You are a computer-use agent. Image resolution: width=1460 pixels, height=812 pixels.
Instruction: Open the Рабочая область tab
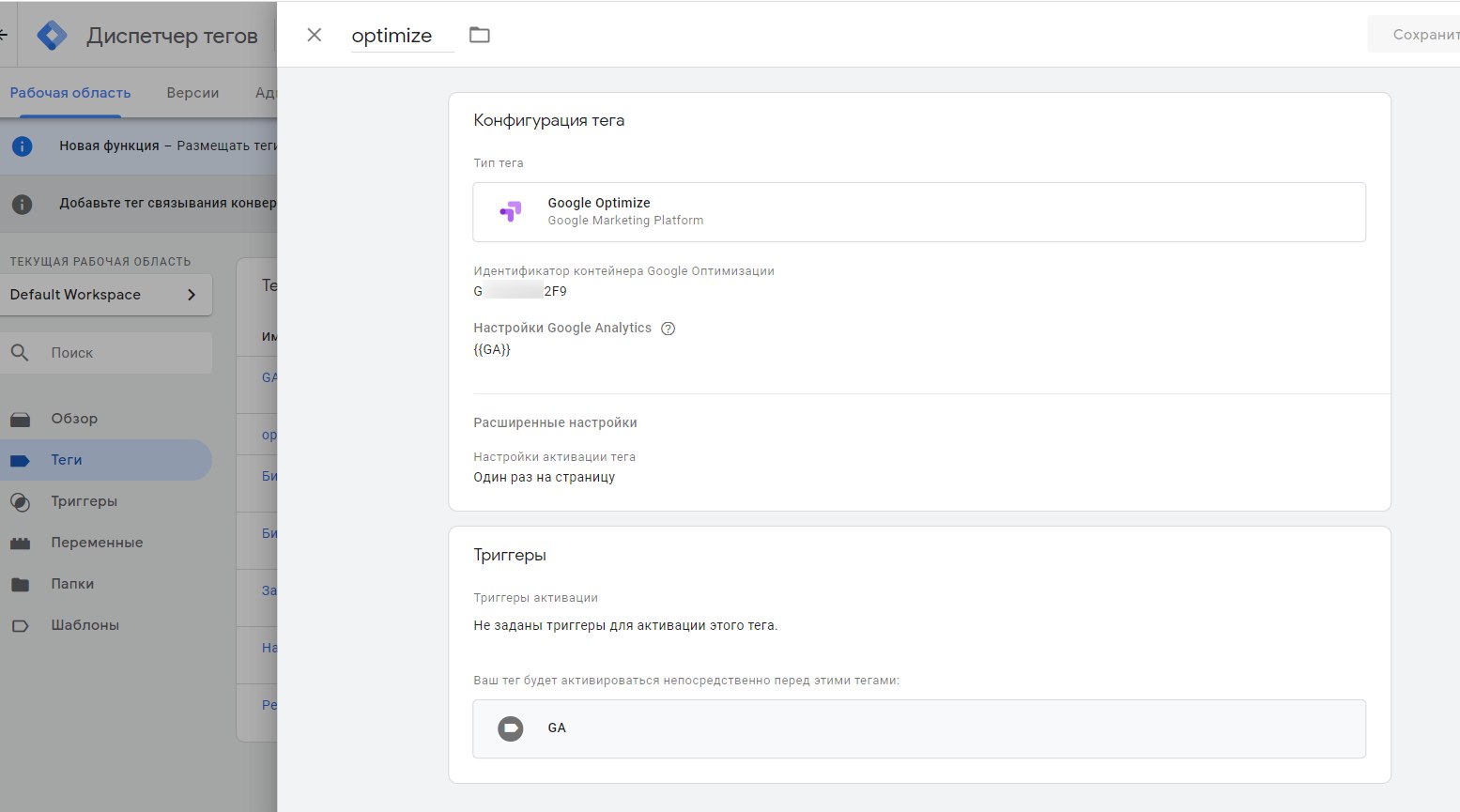click(70, 93)
